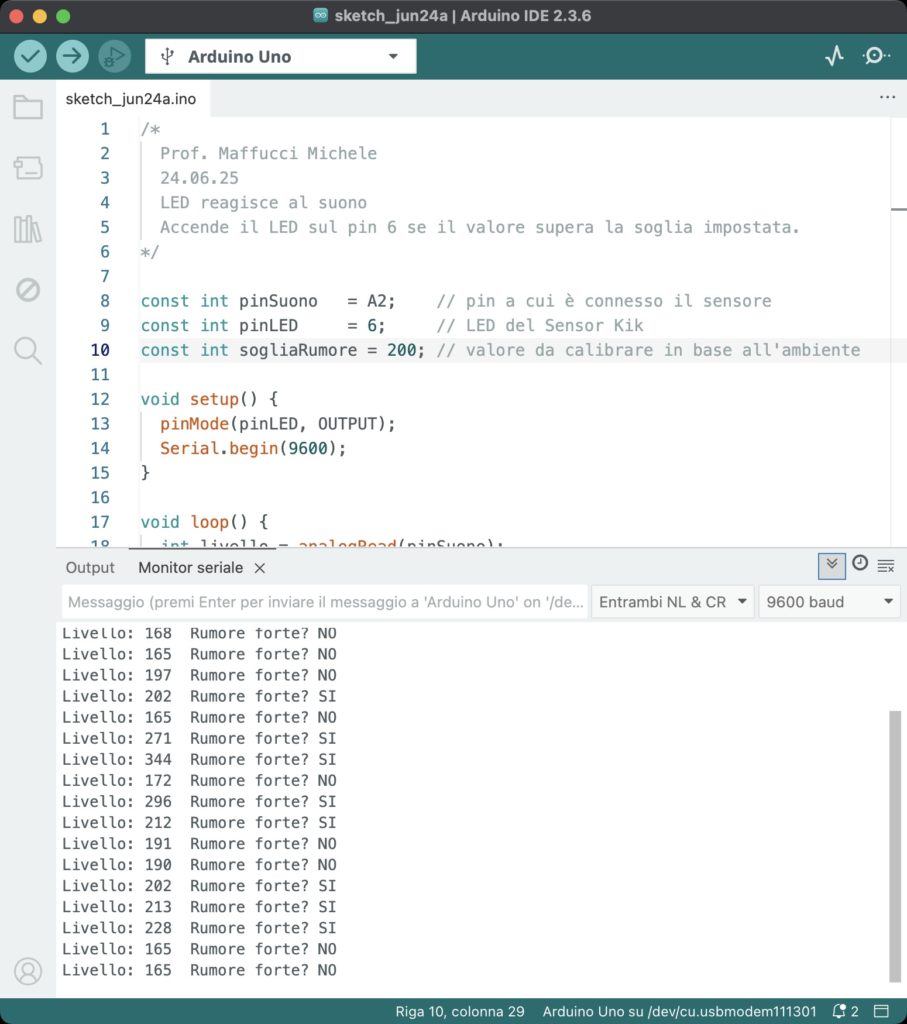Toggle timestamp display in serial monitor
Viewport: 907px width, 1024px height.
859,565
